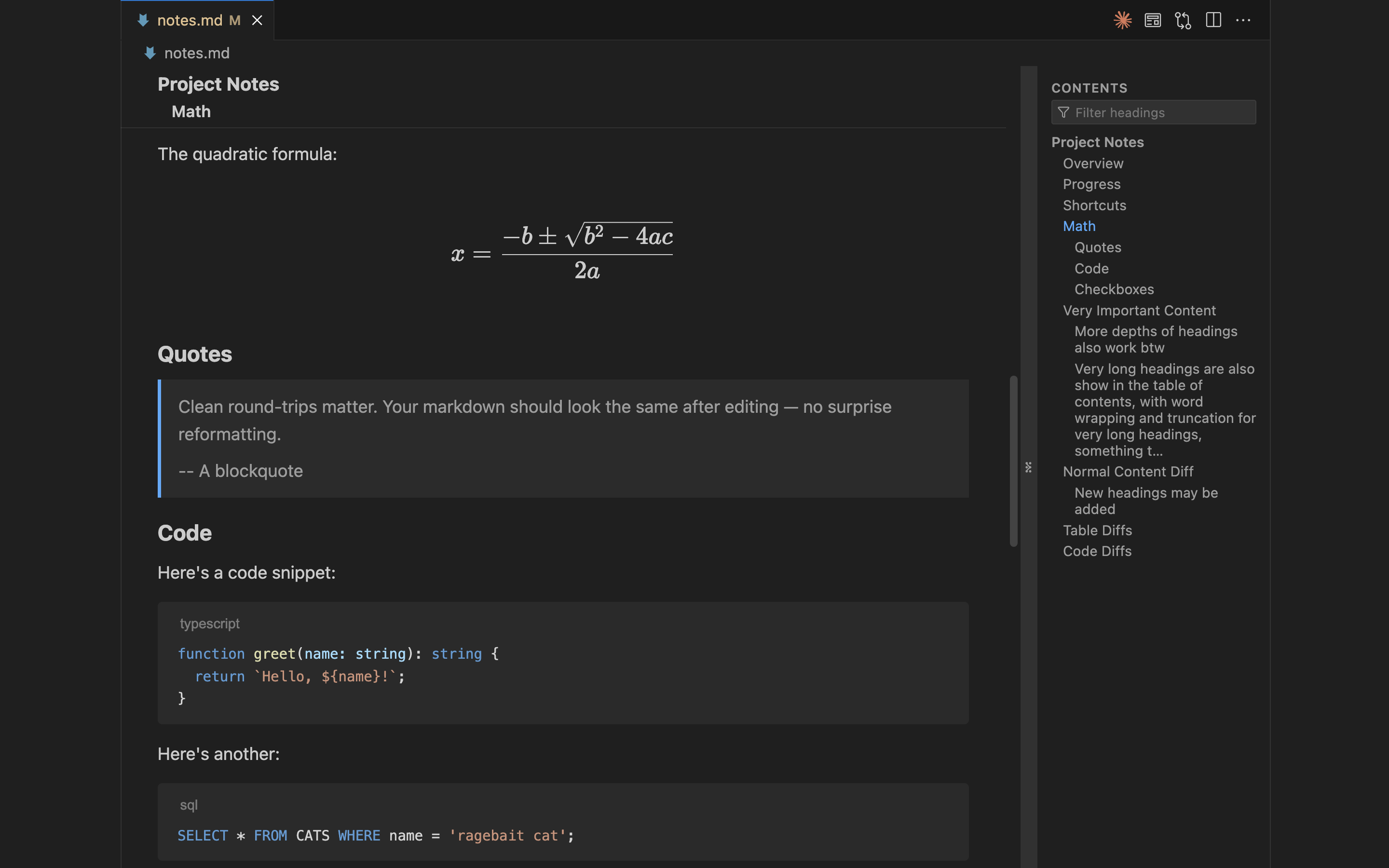Open the More Actions ellipsis menu
The image size is (1389, 868).
[x=1243, y=21]
